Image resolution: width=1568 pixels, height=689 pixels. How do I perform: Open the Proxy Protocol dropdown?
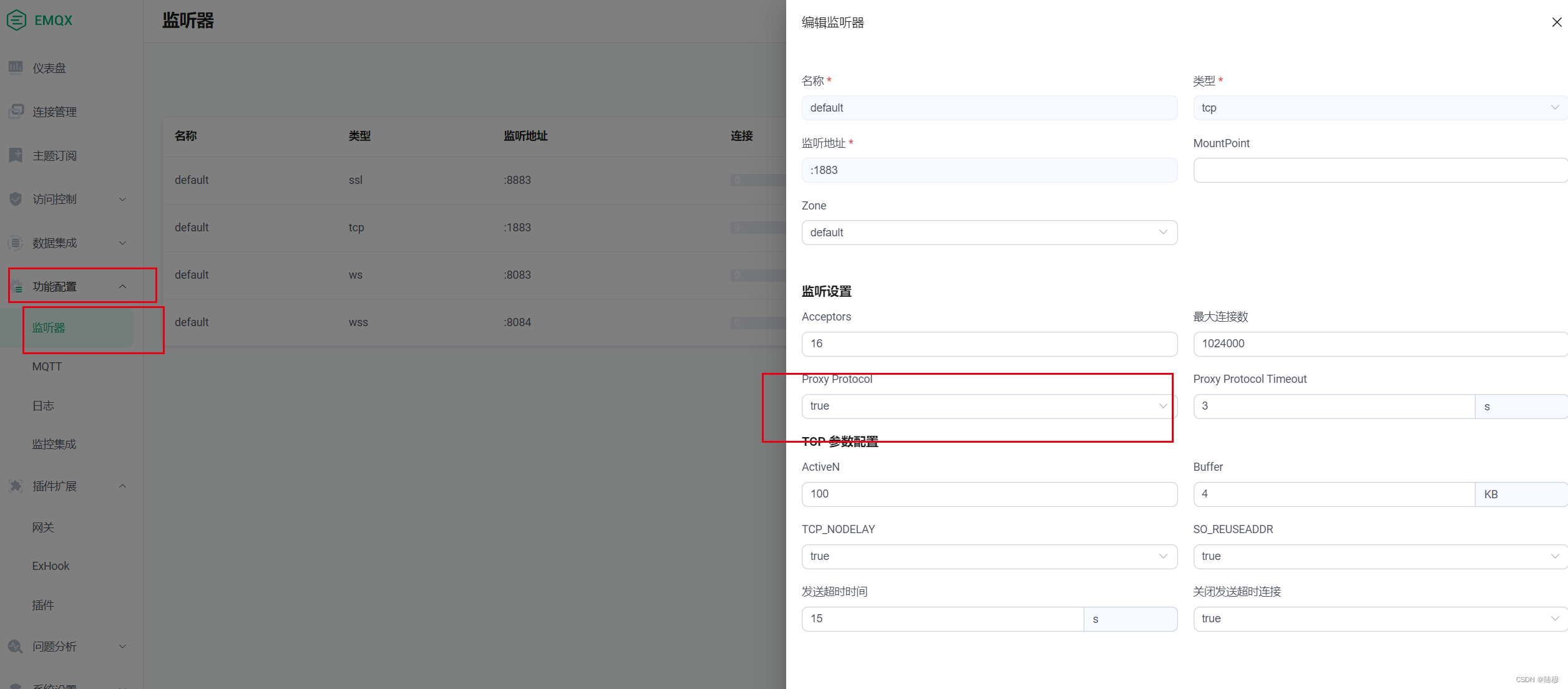(988, 406)
